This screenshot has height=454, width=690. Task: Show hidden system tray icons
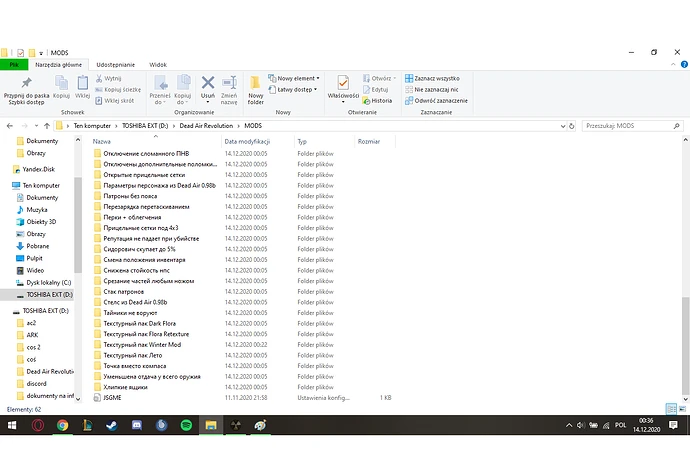click(x=569, y=425)
